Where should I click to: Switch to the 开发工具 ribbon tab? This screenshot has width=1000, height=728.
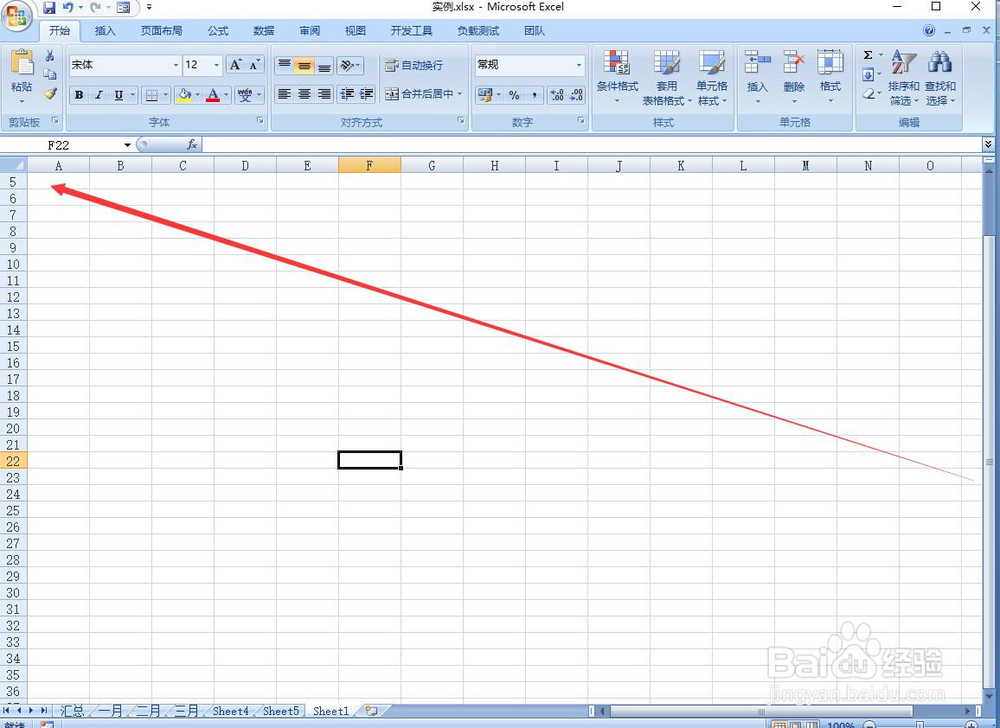(x=411, y=31)
